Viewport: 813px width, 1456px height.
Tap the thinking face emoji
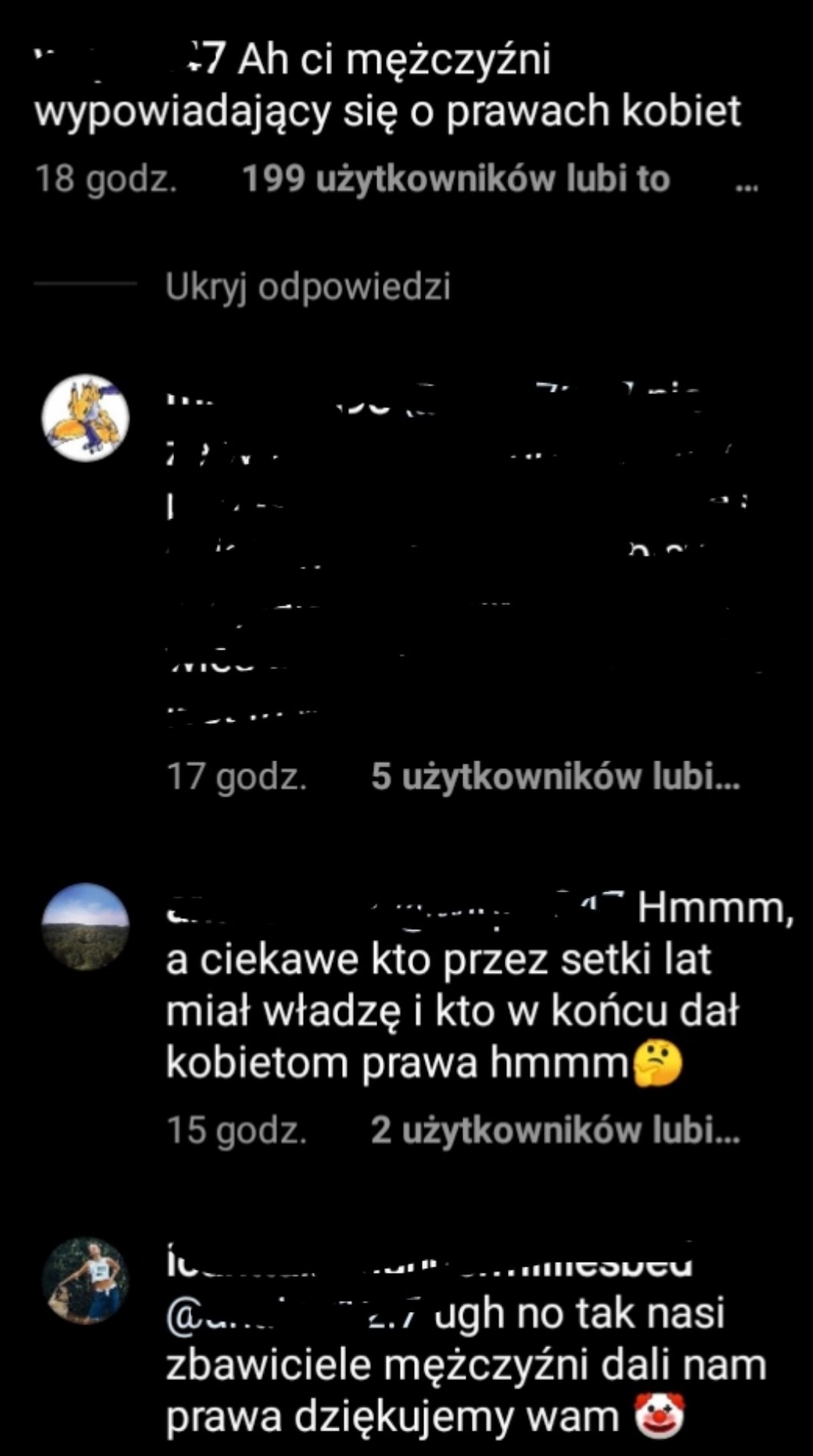[657, 1064]
